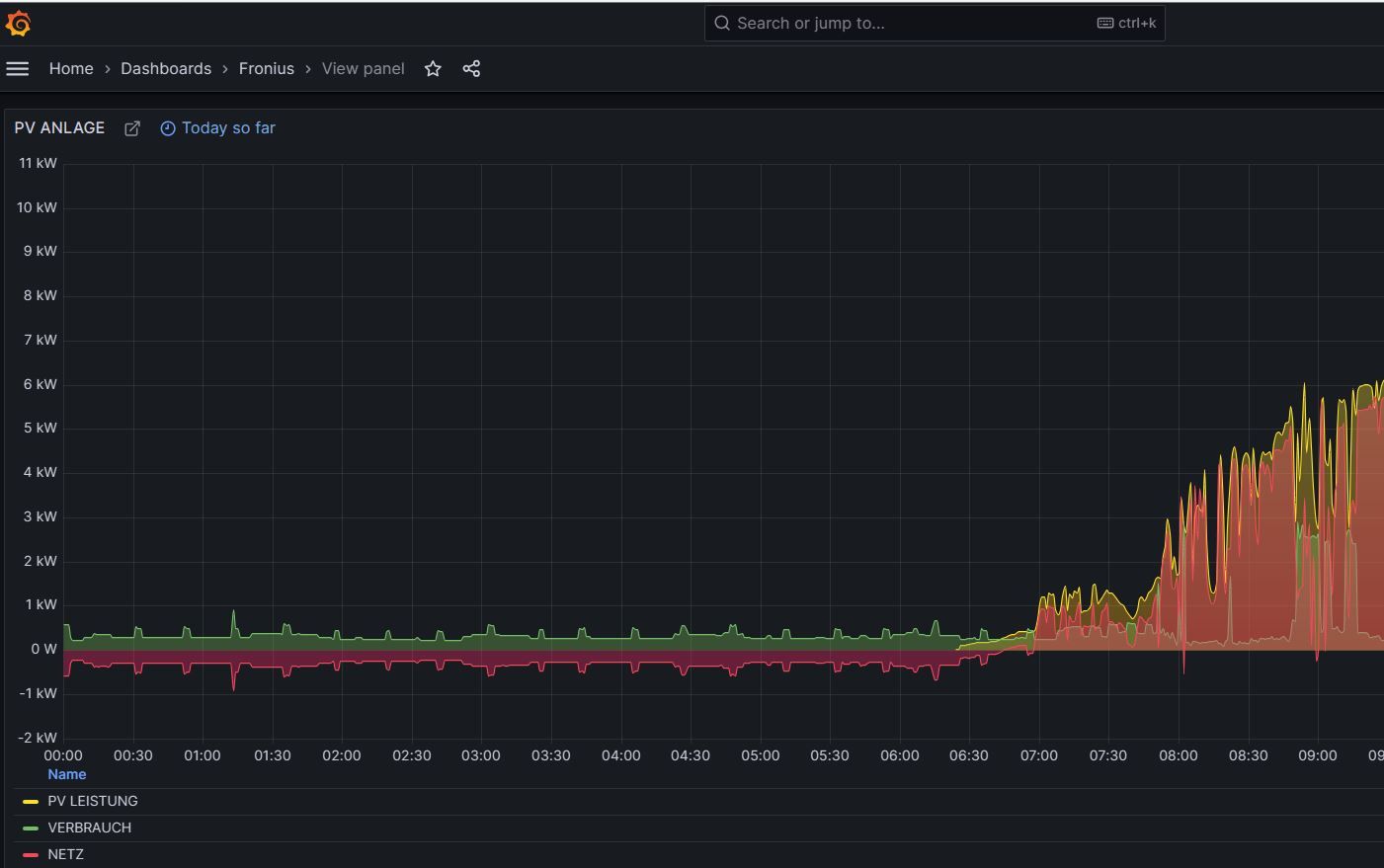
Task: Open PV ANLAGE panel title menu
Action: click(59, 128)
